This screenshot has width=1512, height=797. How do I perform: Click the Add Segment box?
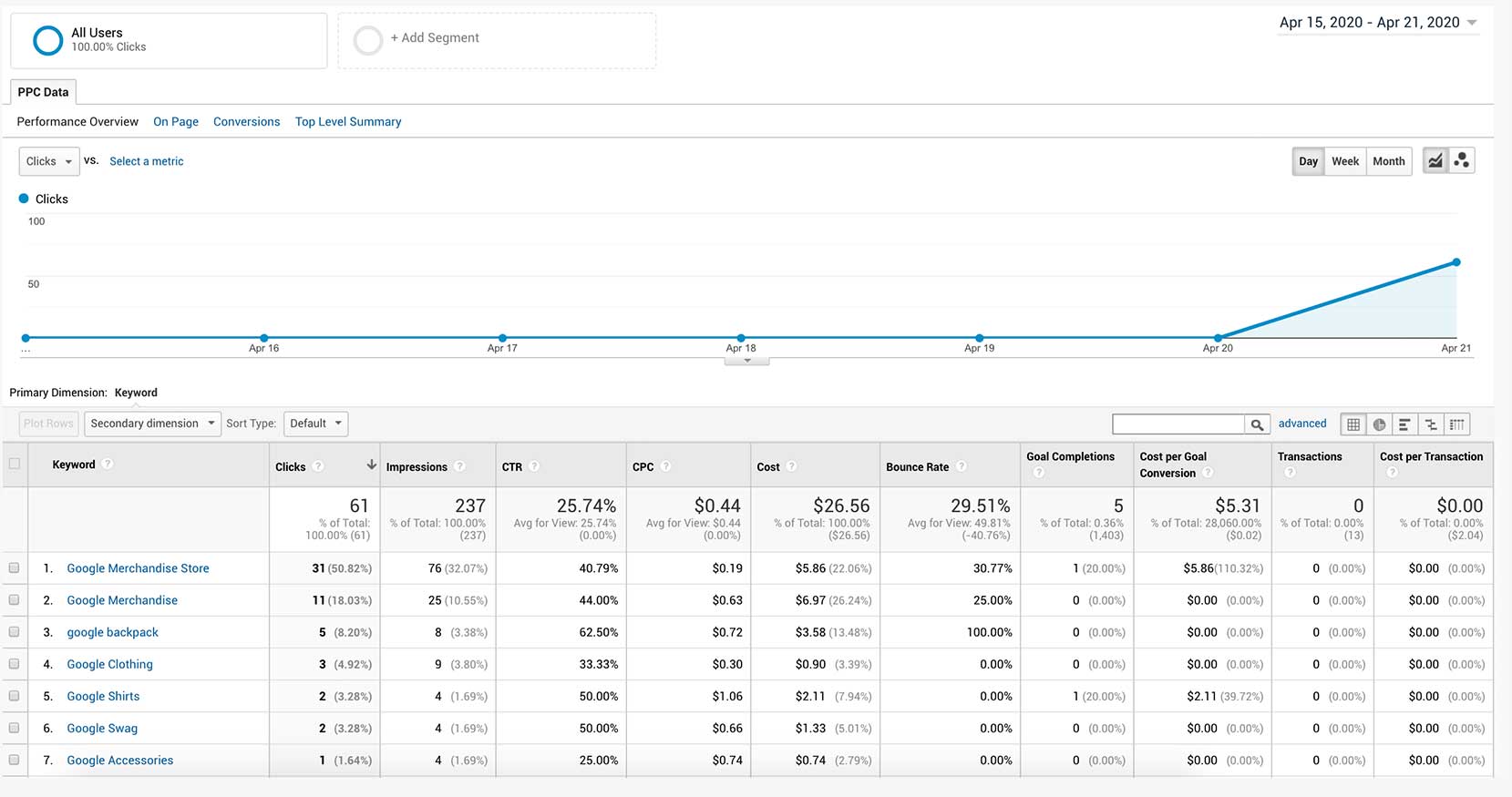pos(497,40)
